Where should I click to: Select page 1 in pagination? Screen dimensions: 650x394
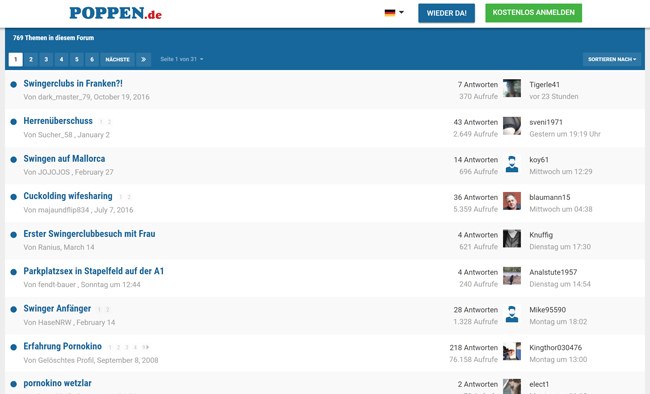pyautogui.click(x=15, y=59)
